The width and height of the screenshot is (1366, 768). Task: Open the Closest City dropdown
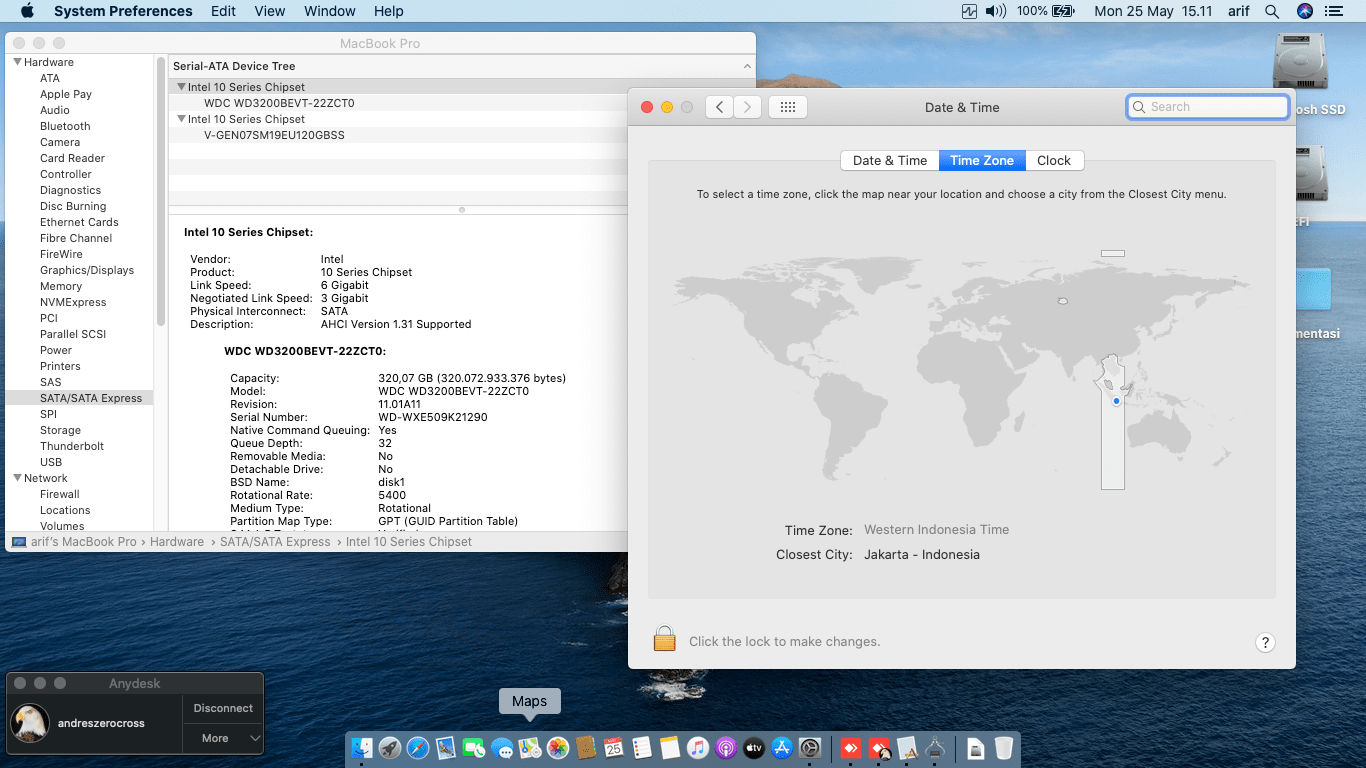(922, 554)
